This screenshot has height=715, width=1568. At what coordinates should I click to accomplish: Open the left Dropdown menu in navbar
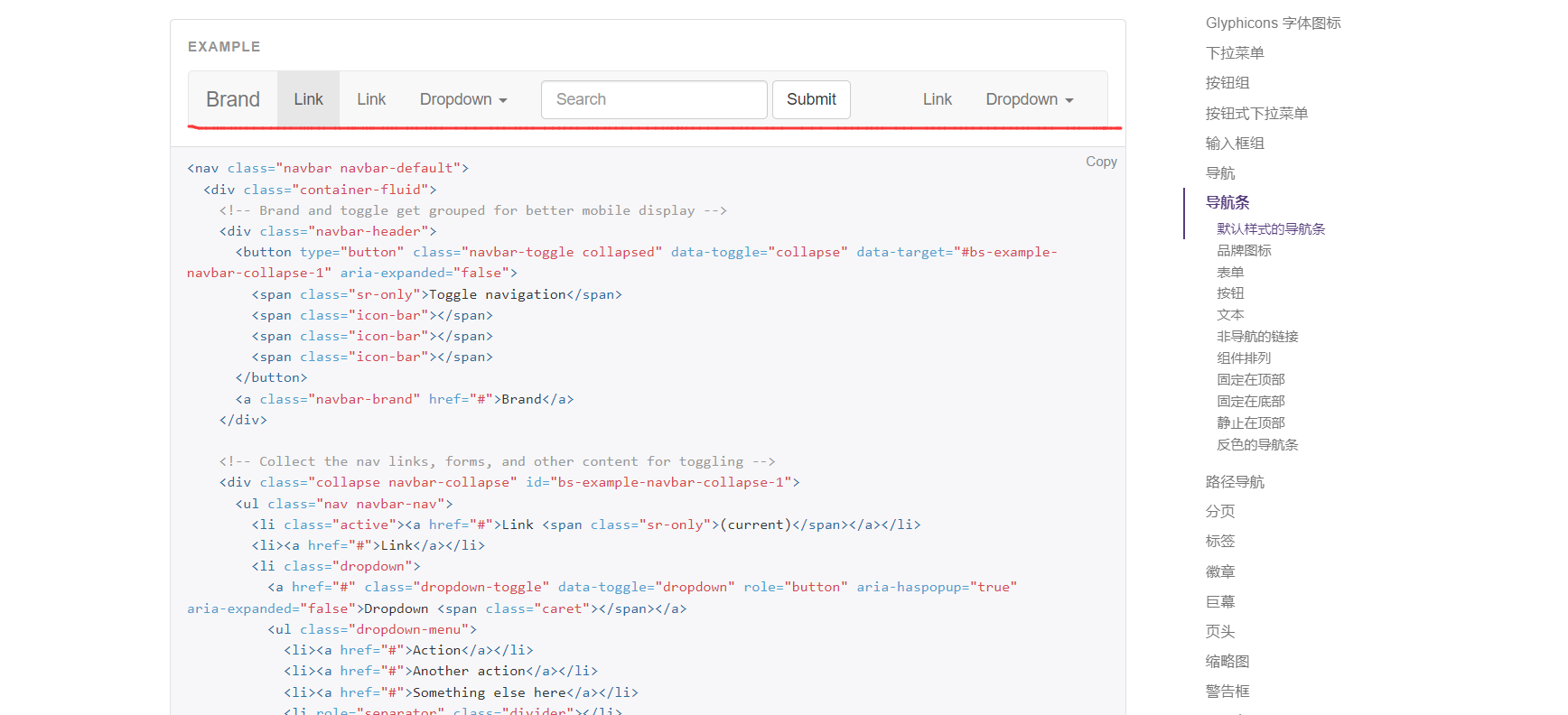(x=463, y=99)
